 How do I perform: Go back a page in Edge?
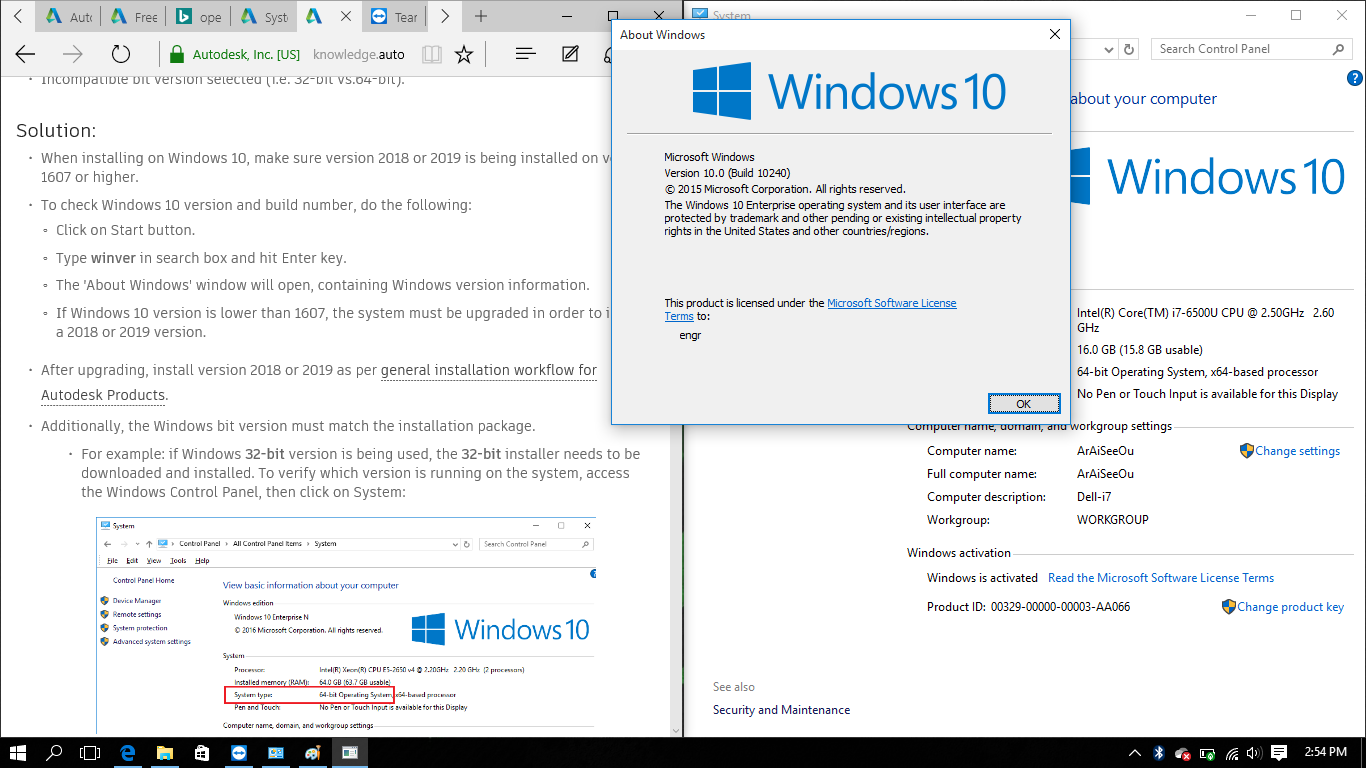tap(25, 54)
